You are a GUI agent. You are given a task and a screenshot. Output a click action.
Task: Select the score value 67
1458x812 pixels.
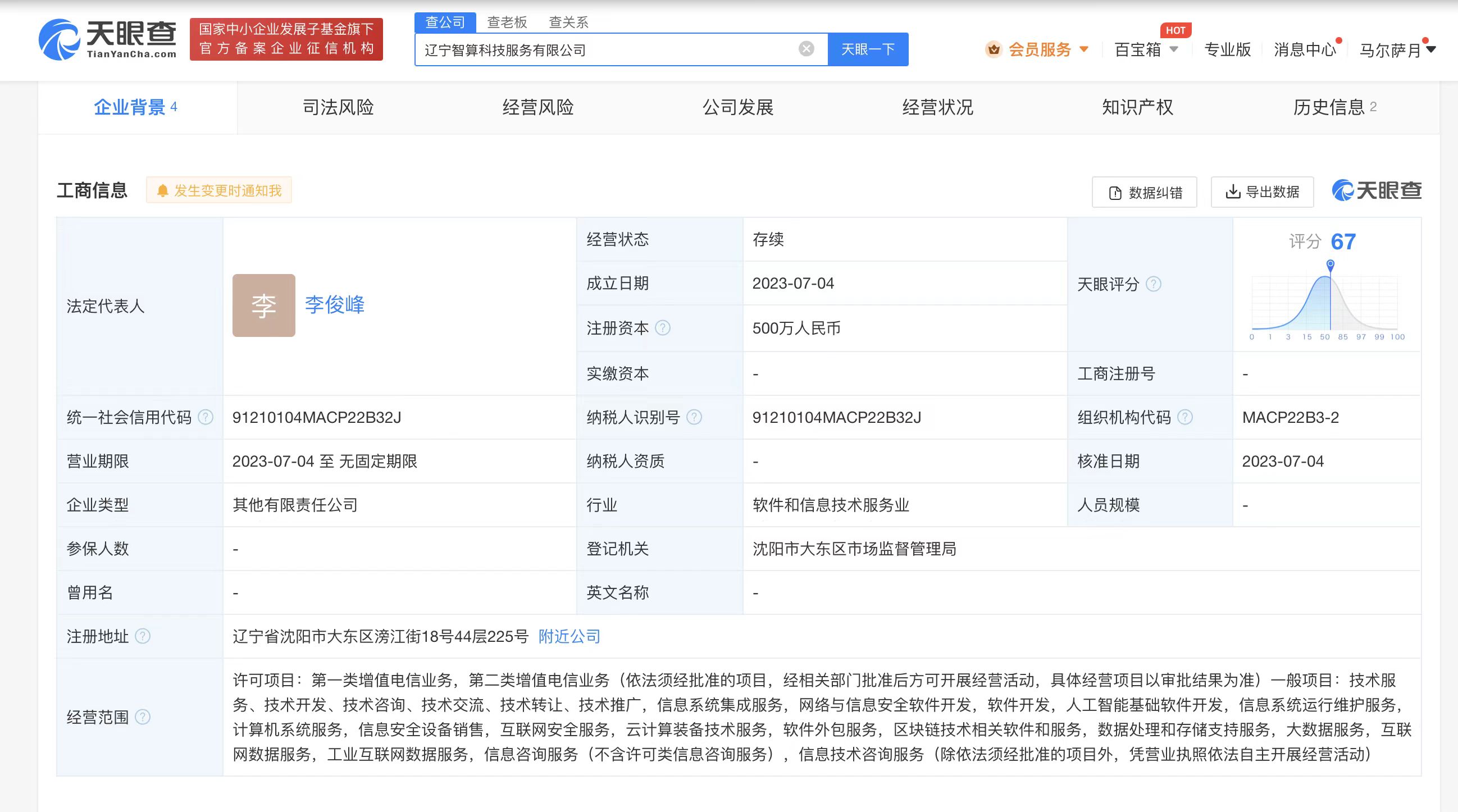[x=1343, y=241]
